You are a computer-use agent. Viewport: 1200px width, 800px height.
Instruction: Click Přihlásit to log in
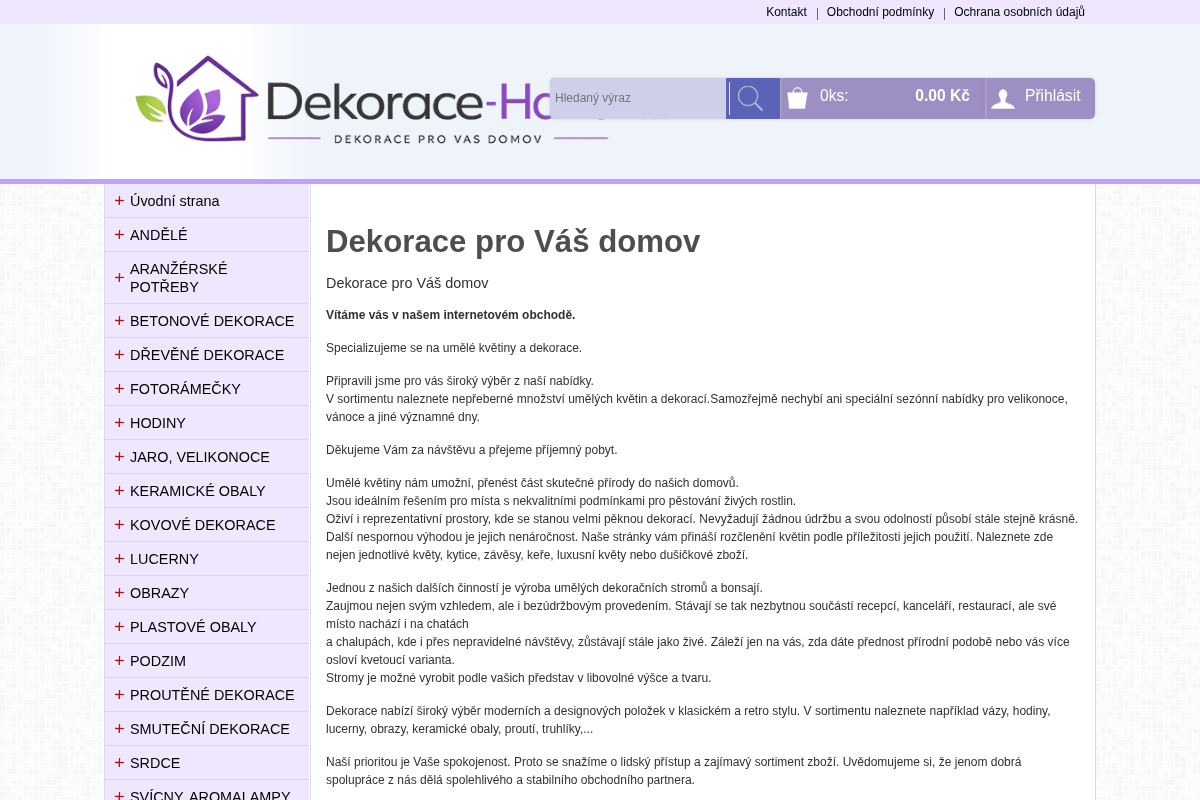tap(1052, 96)
